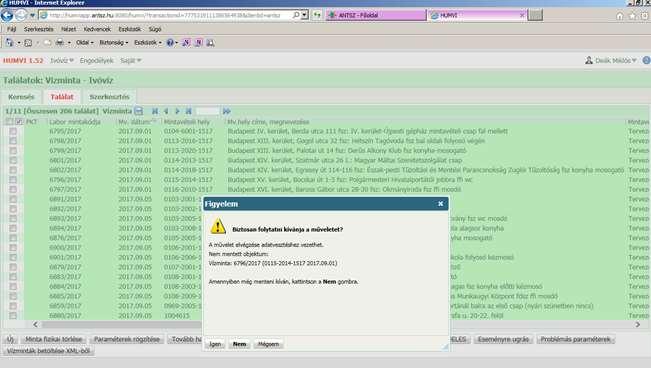Click the yellow warning triangle icon
This screenshot has height=368, width=651.
[218, 227]
